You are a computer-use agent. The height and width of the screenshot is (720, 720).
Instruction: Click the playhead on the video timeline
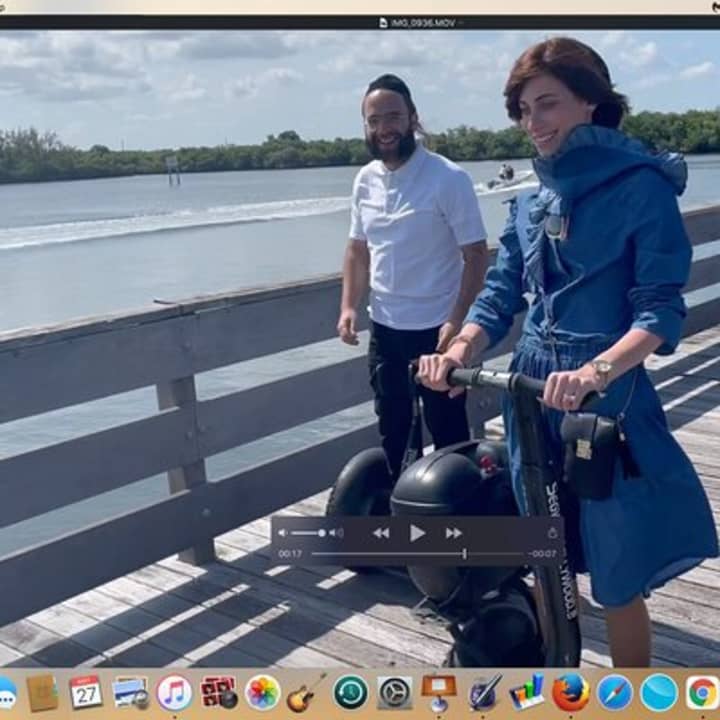[x=464, y=553]
